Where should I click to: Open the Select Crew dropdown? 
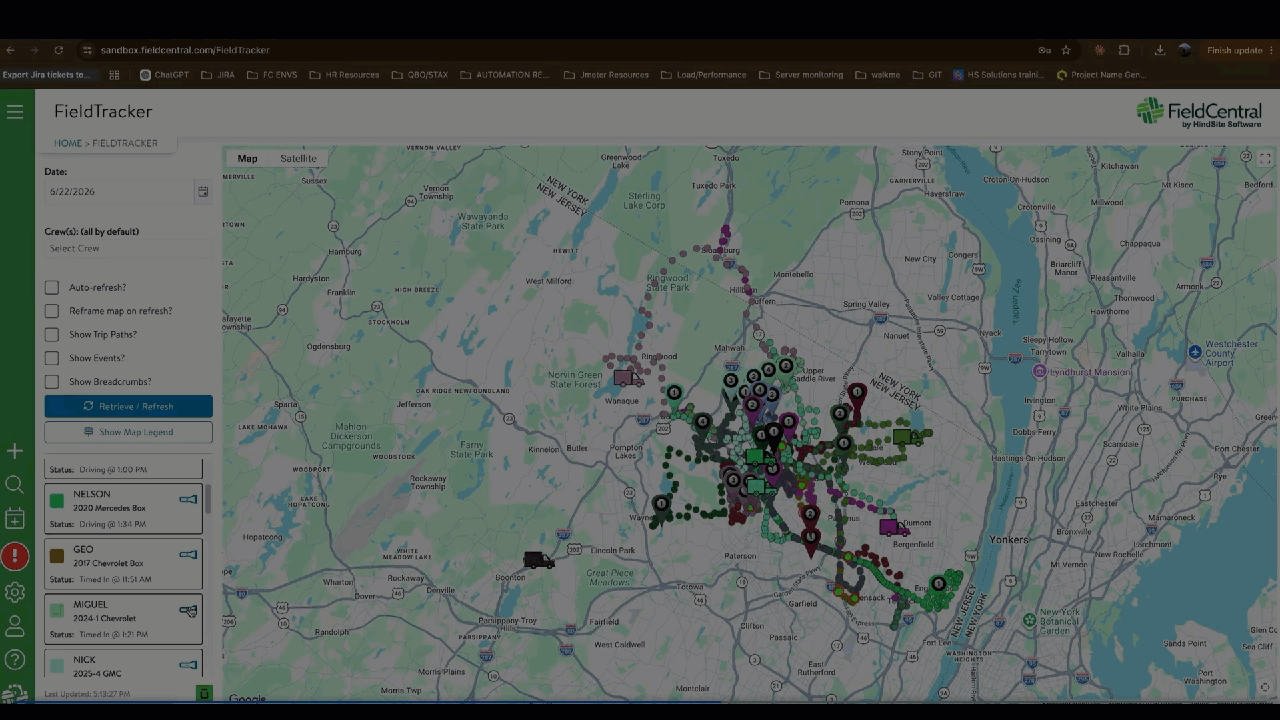pyautogui.click(x=128, y=249)
